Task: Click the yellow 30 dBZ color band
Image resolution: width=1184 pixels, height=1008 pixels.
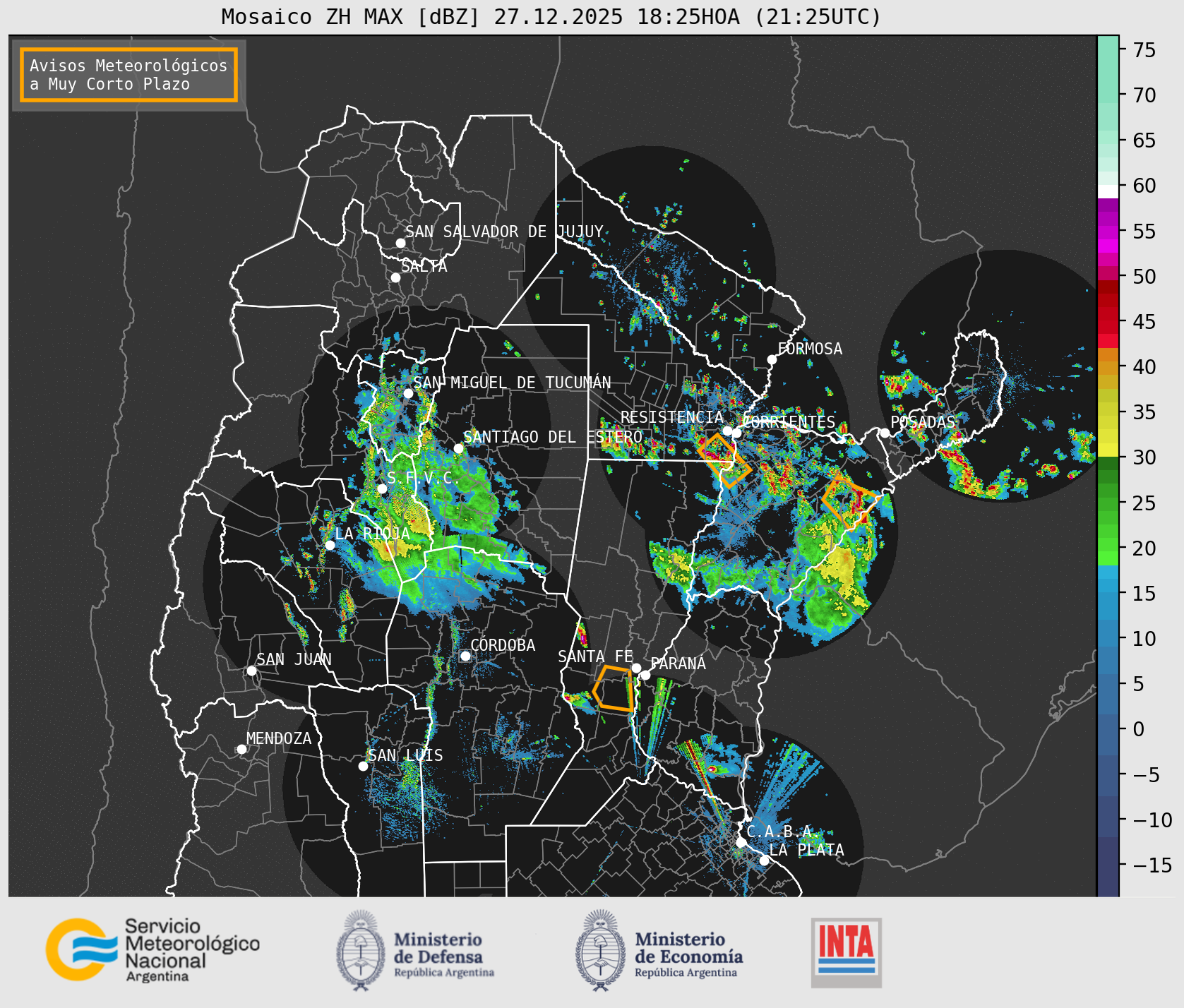Action: (x=1108, y=450)
